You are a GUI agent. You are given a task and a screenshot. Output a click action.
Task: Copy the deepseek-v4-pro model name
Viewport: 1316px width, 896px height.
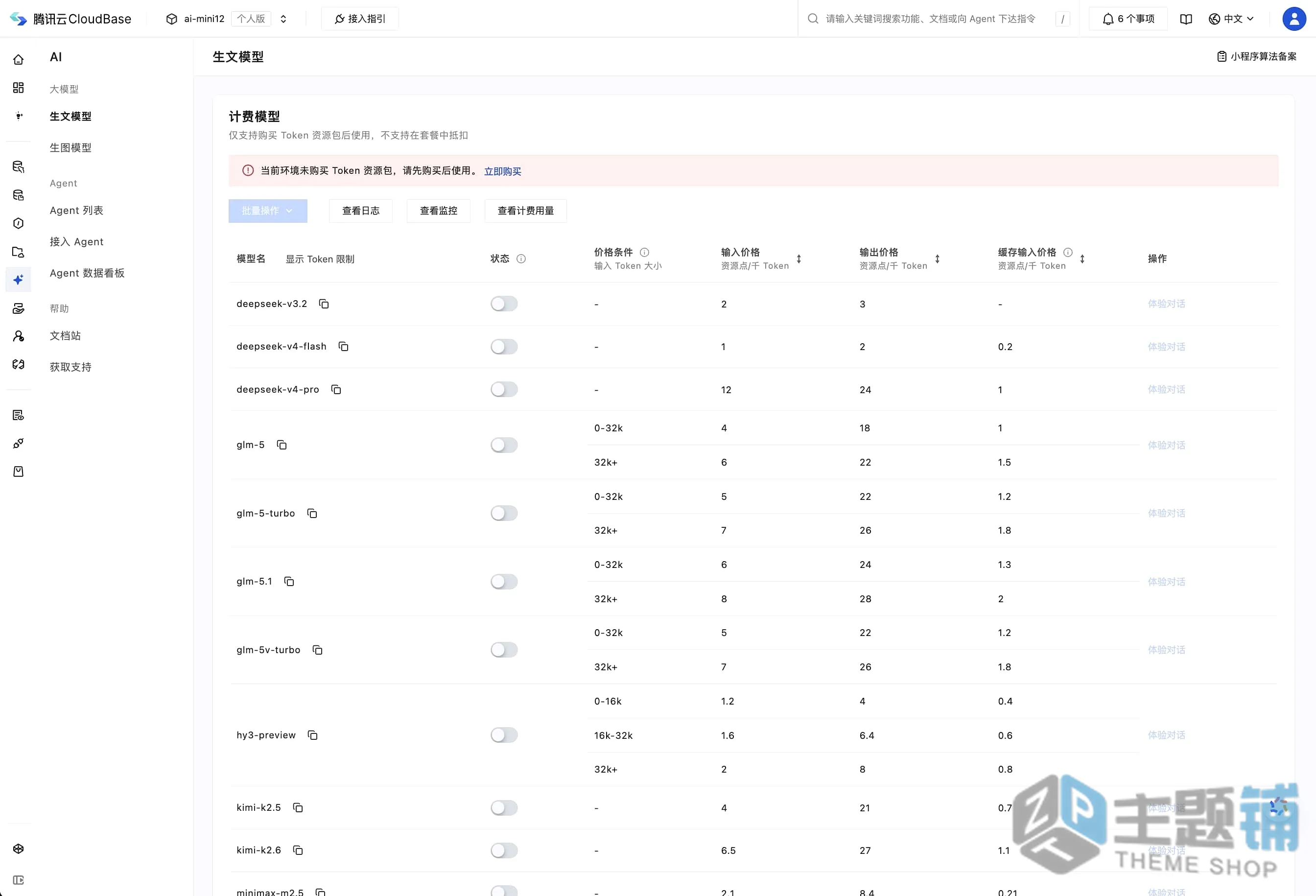tap(336, 390)
